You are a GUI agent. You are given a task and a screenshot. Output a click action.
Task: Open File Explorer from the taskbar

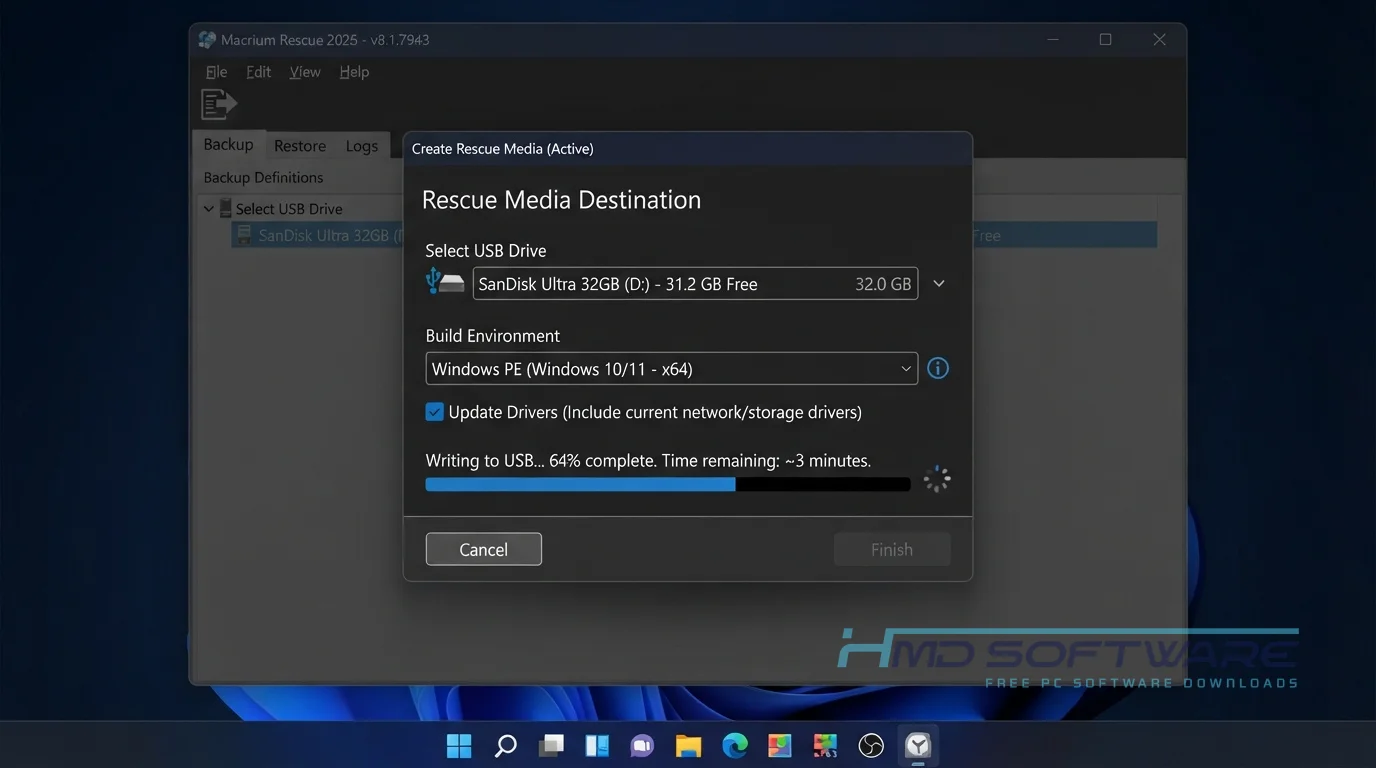pyautogui.click(x=688, y=745)
